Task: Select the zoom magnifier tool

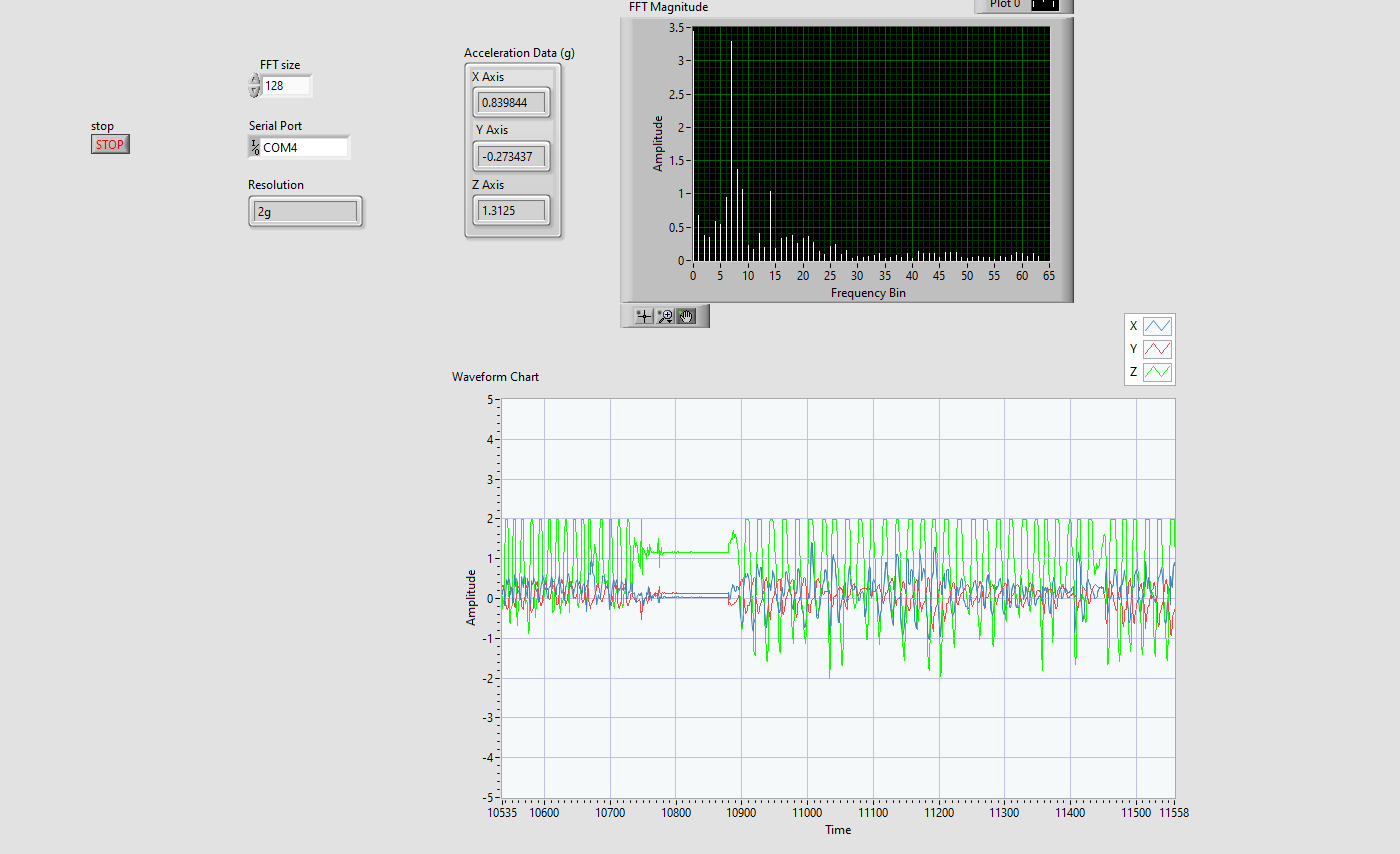Action: click(665, 314)
